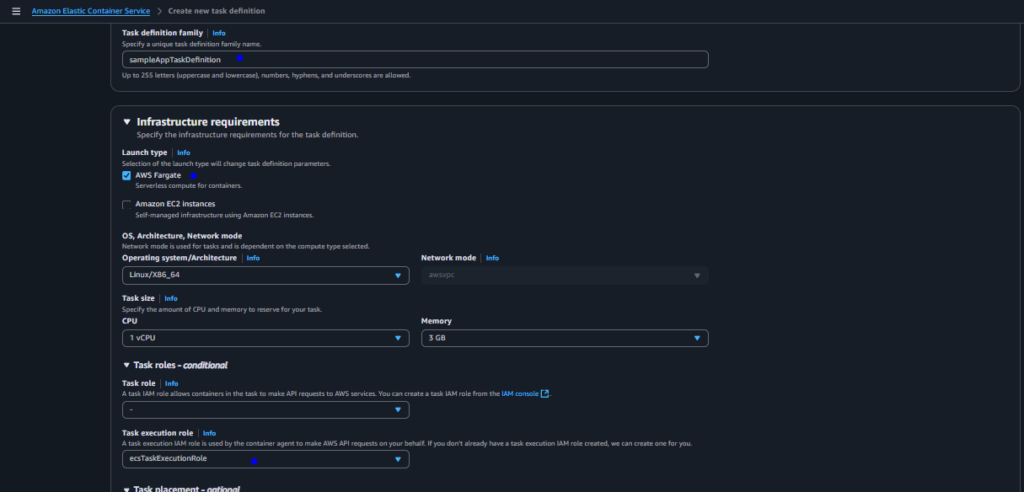The width and height of the screenshot is (1024, 492).
Task: Collapse the Task roles conditional section
Action: (x=127, y=365)
